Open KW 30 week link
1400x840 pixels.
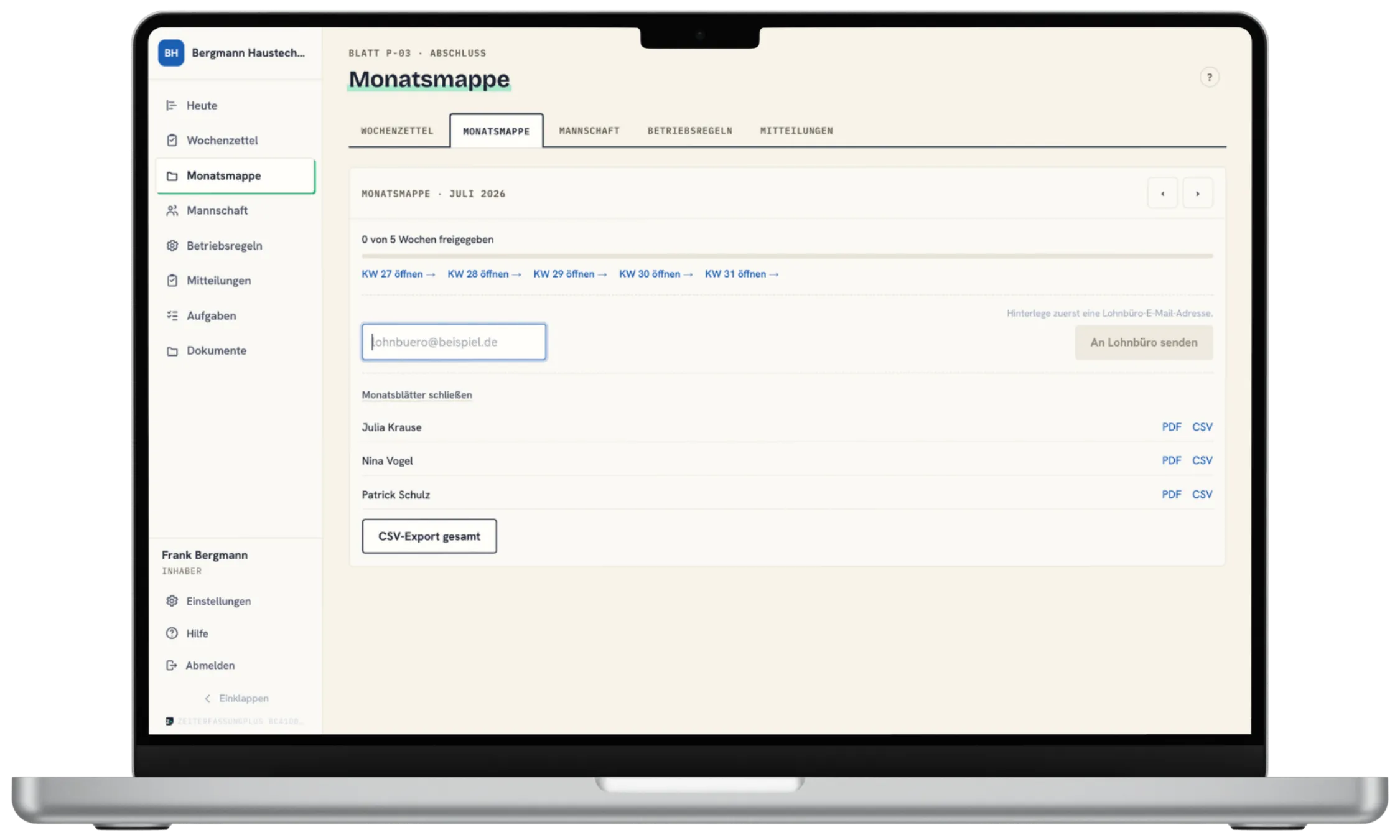click(x=656, y=274)
